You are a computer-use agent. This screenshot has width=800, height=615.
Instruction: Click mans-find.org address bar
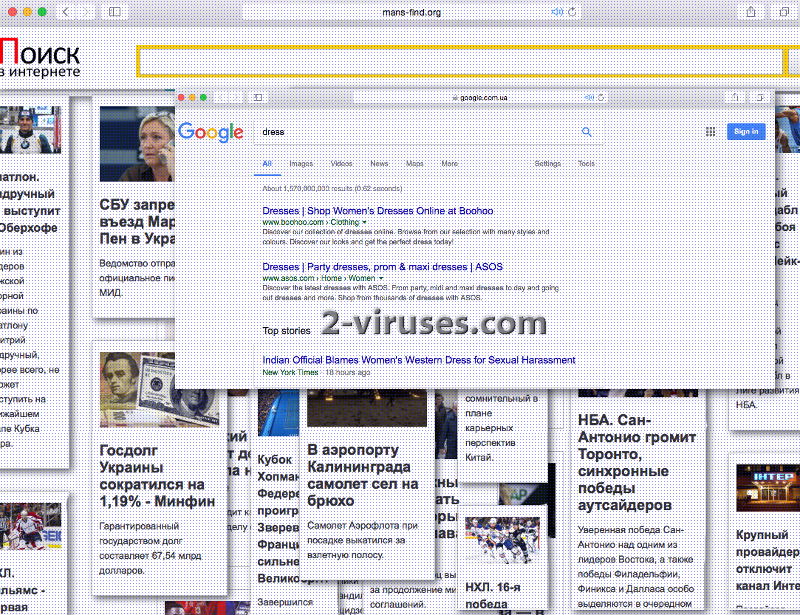tap(411, 12)
